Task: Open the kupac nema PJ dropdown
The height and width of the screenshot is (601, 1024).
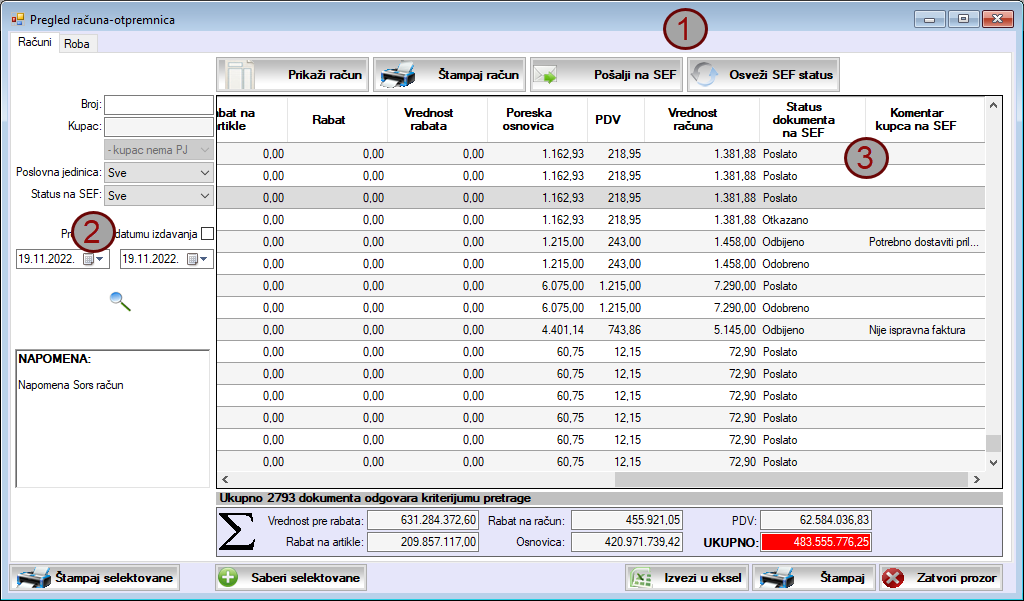Action: click(159, 150)
